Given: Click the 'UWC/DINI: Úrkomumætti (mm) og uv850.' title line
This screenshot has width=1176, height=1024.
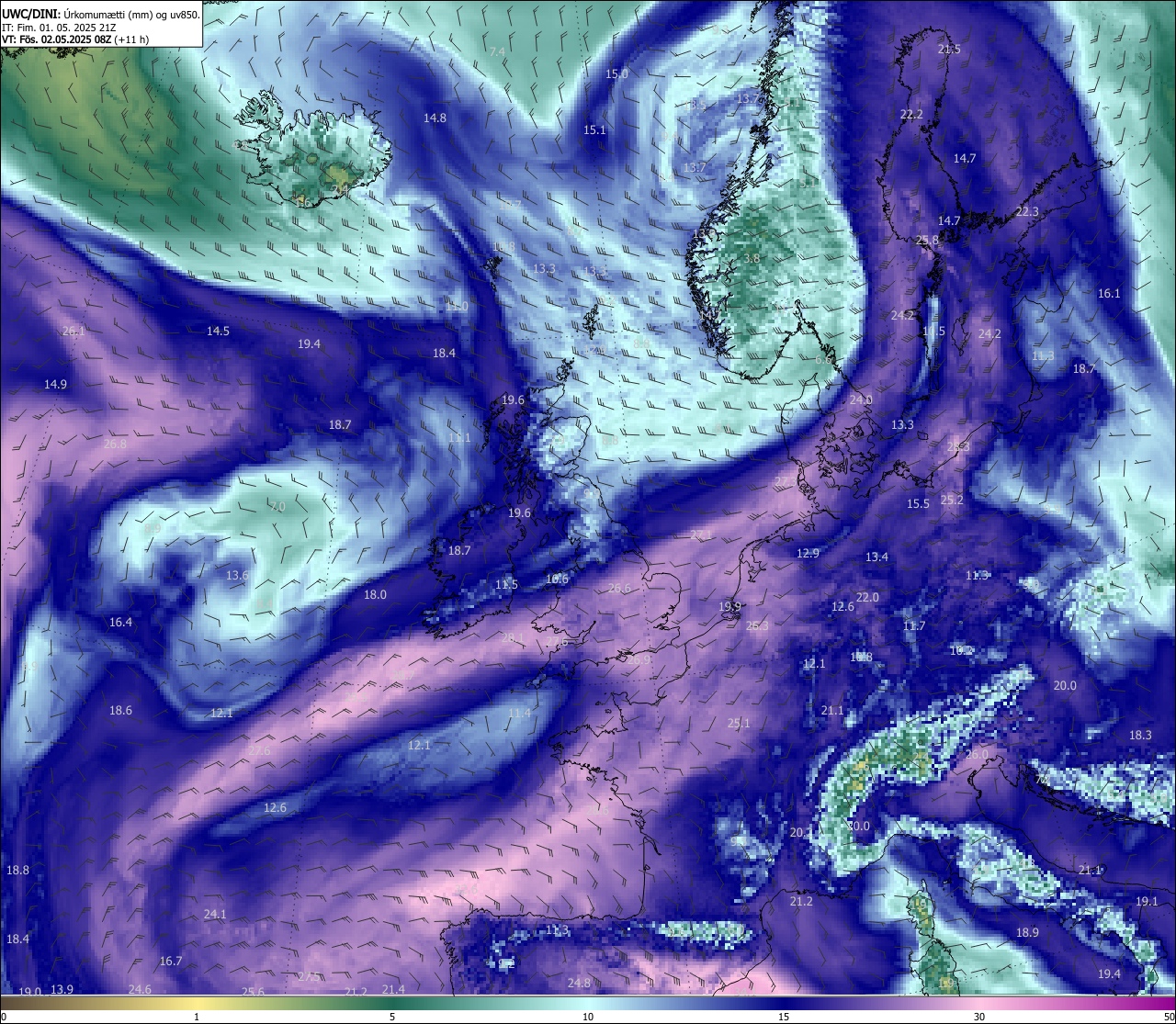Looking at the screenshot, I should tap(100, 14).
